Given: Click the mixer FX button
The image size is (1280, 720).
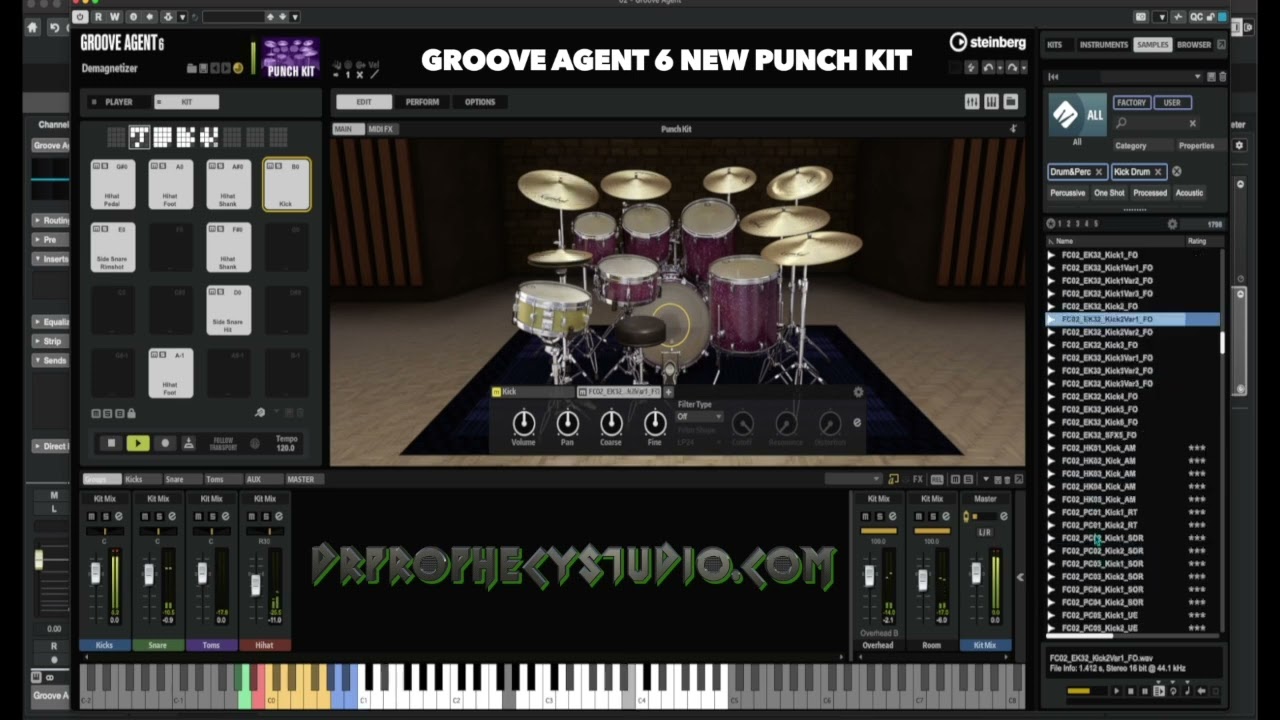Looking at the screenshot, I should click(918, 479).
